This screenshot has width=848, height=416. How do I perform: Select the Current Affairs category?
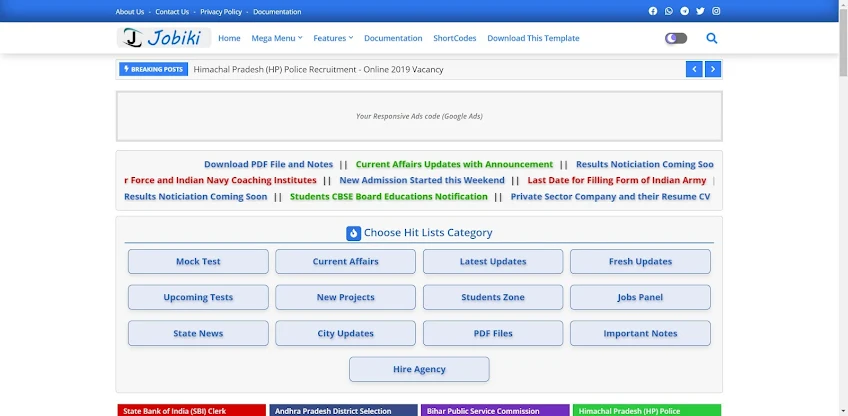tap(346, 261)
